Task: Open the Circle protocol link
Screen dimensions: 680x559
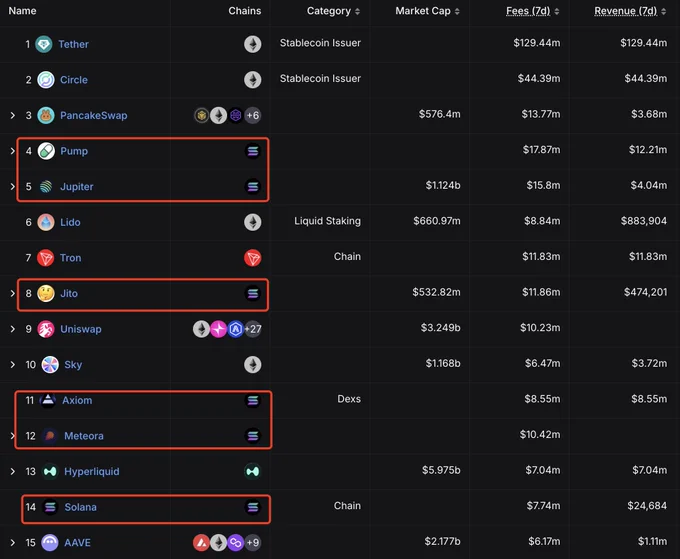Action: (x=74, y=80)
